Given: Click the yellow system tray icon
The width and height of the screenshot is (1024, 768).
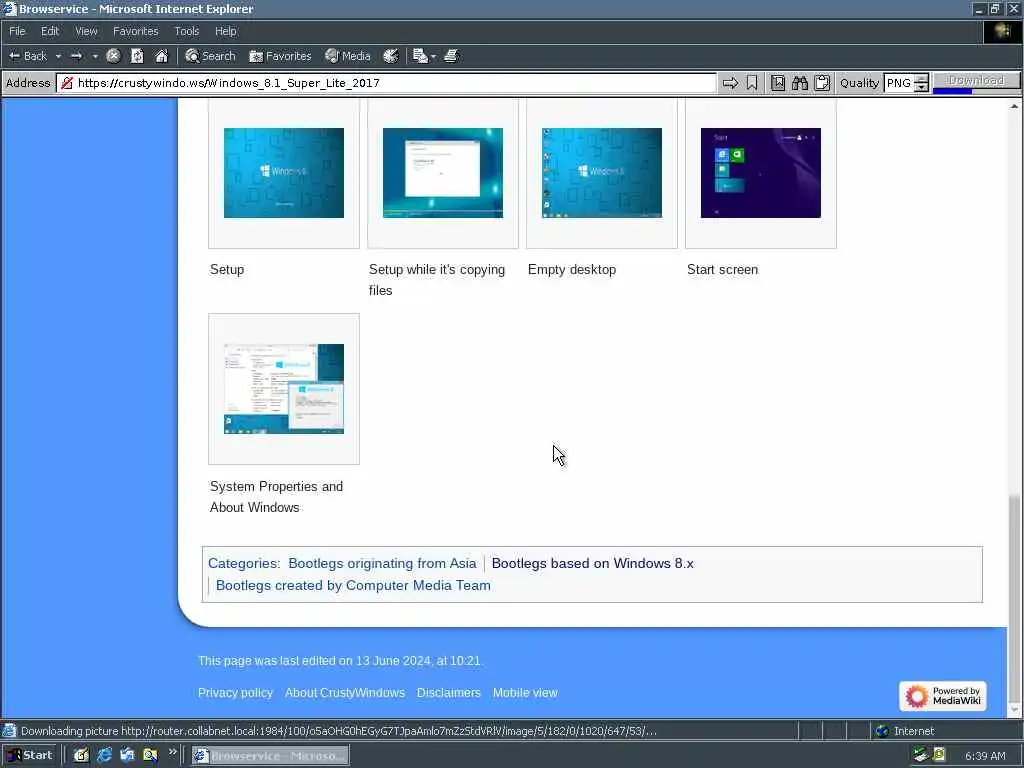Looking at the screenshot, I should [940, 755].
